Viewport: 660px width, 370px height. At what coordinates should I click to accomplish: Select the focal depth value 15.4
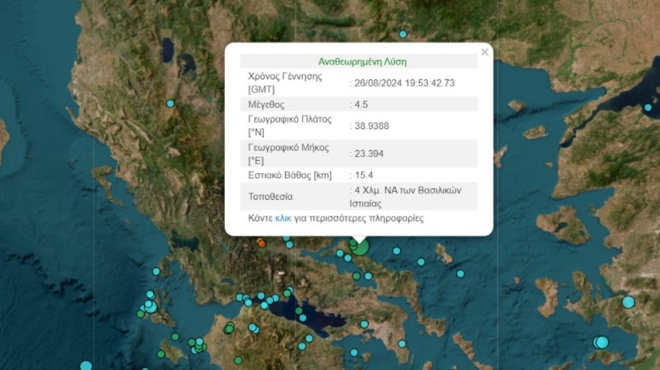(x=364, y=175)
